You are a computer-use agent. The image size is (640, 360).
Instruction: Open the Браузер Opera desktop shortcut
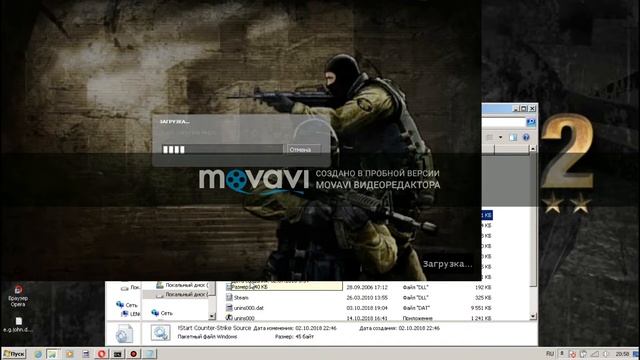[18, 296]
